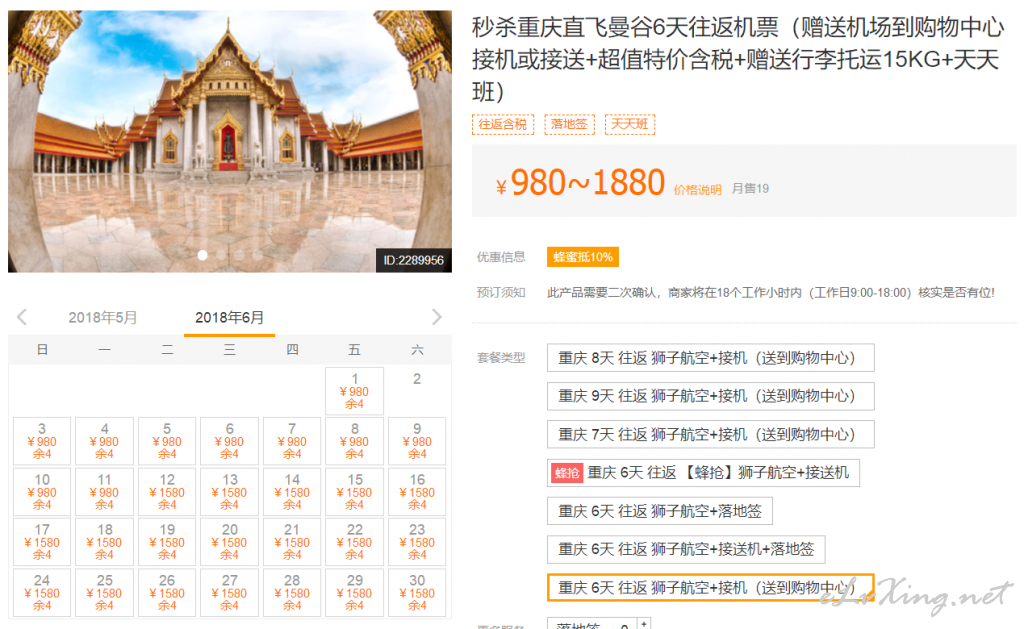The width and height of the screenshot is (1024, 629).
Task: Click the ¥980~1880 price range
Action: point(581,182)
